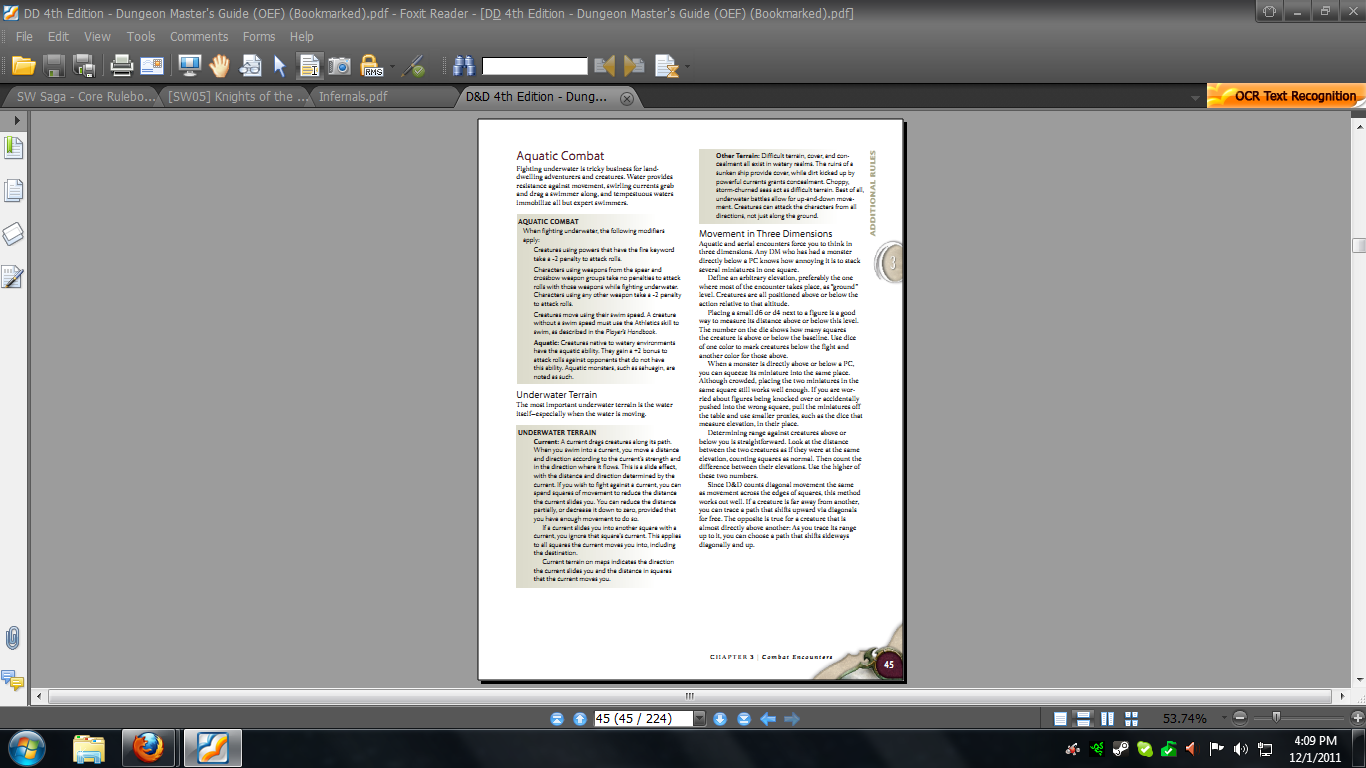The image size is (1366, 768).
Task: Click the Previous View back arrow
Action: [x=768, y=718]
